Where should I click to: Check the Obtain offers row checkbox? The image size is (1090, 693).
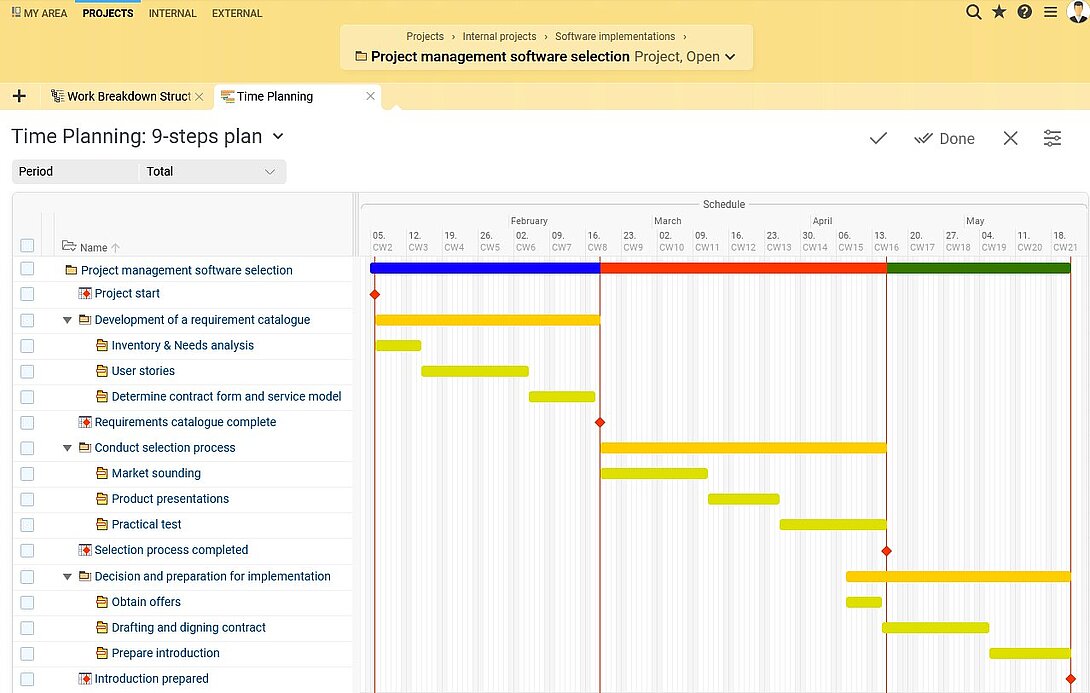(27, 602)
